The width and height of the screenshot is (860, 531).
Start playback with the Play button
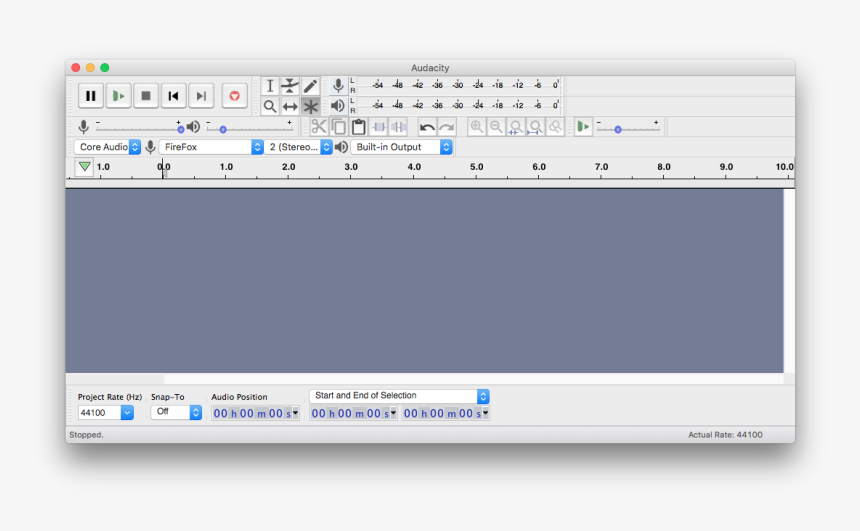pyautogui.click(x=118, y=96)
